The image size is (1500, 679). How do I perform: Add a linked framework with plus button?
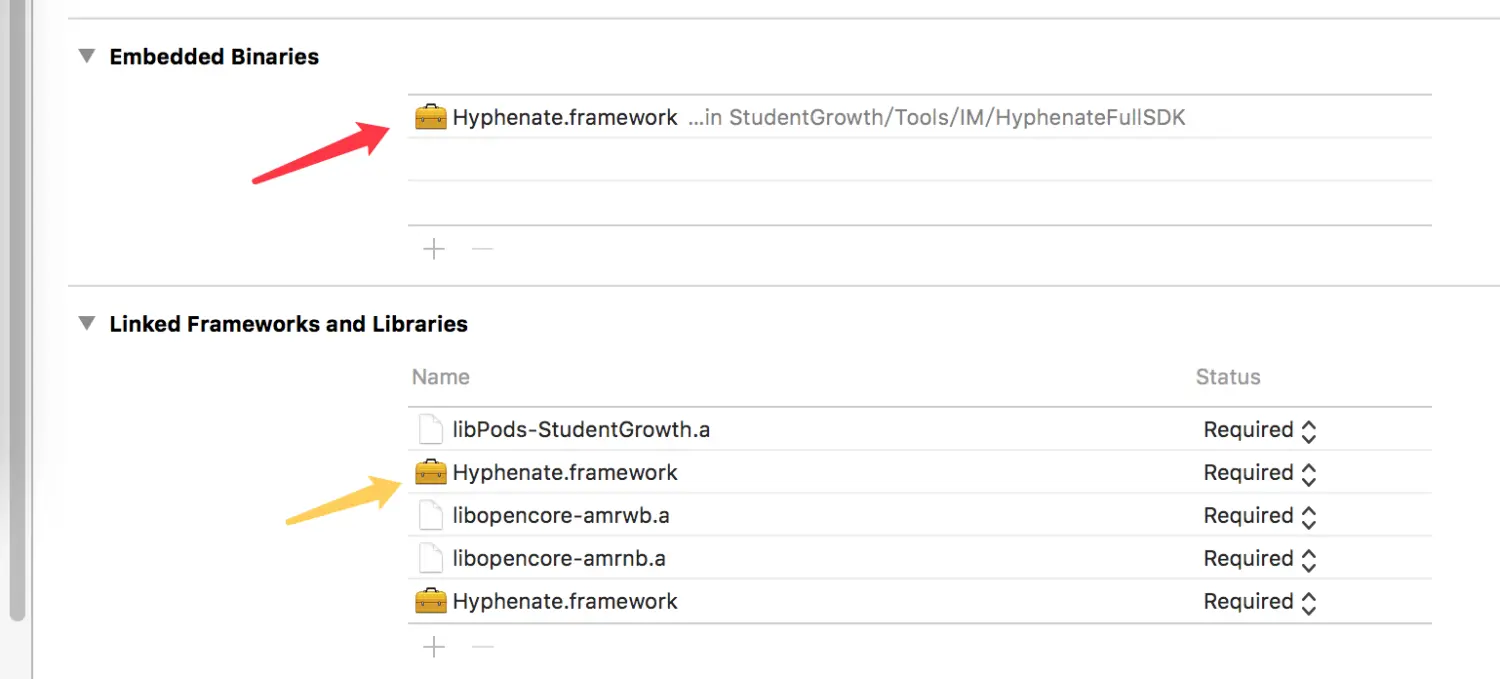pyautogui.click(x=434, y=648)
